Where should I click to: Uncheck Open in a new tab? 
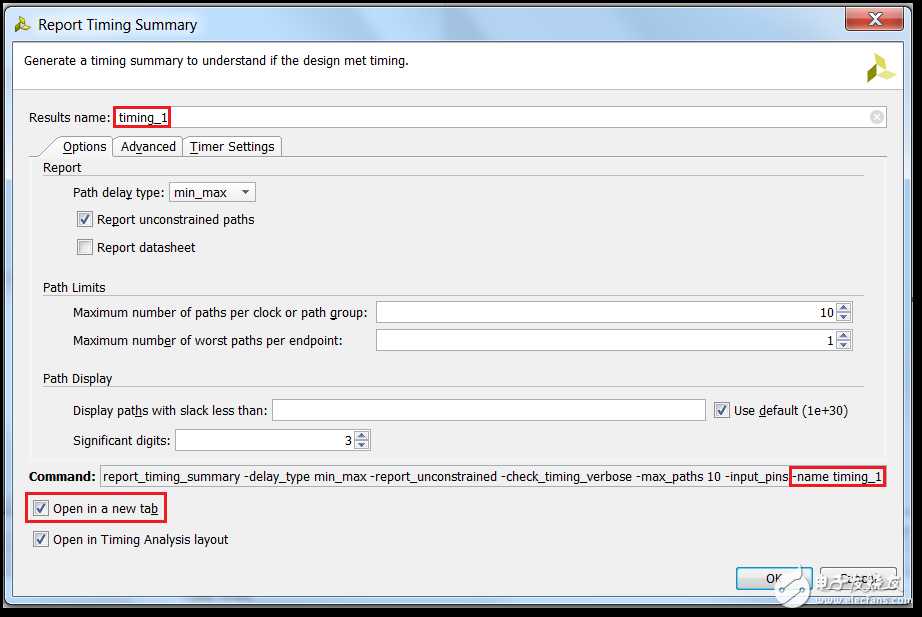41,508
